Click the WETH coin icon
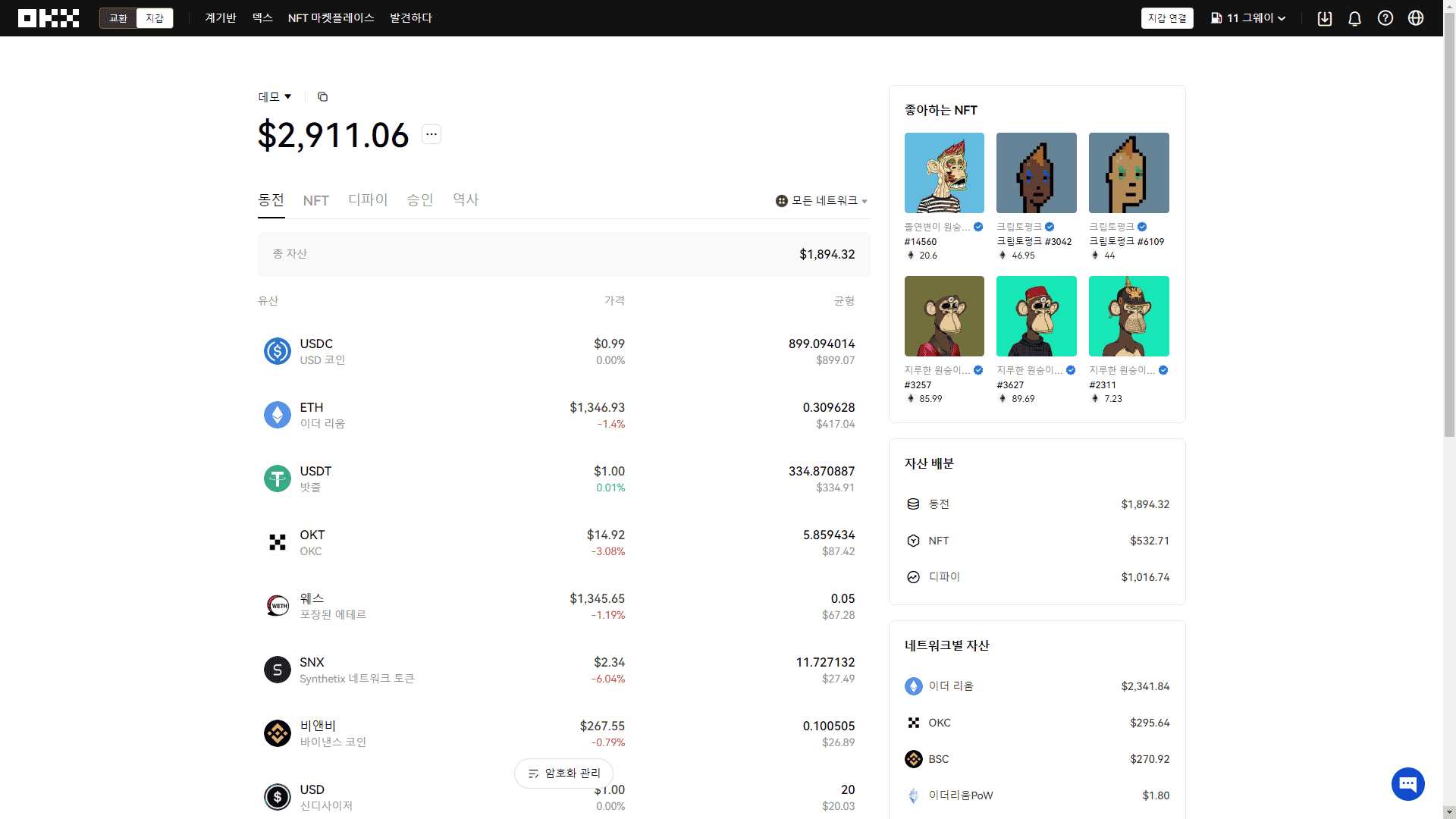The image size is (1456, 819). [278, 606]
